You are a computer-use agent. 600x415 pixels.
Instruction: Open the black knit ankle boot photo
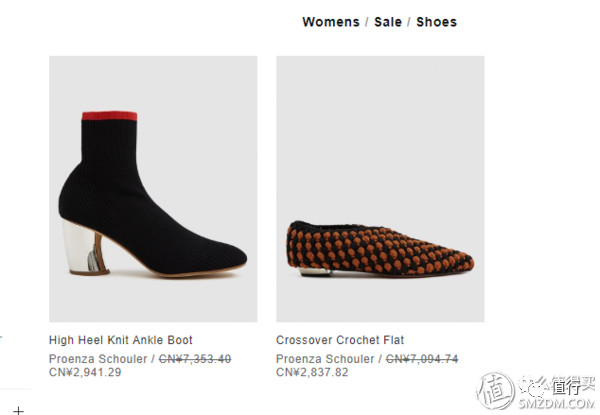point(153,188)
